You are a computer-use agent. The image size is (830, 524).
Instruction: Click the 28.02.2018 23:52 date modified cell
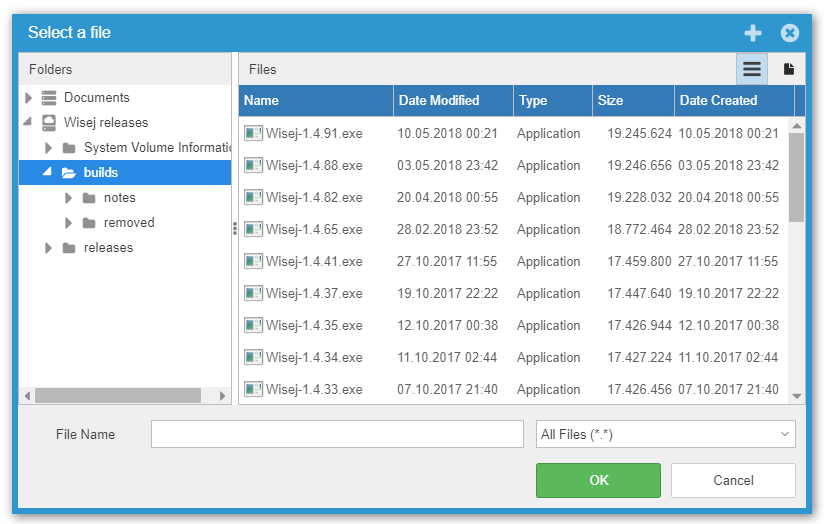tap(447, 229)
